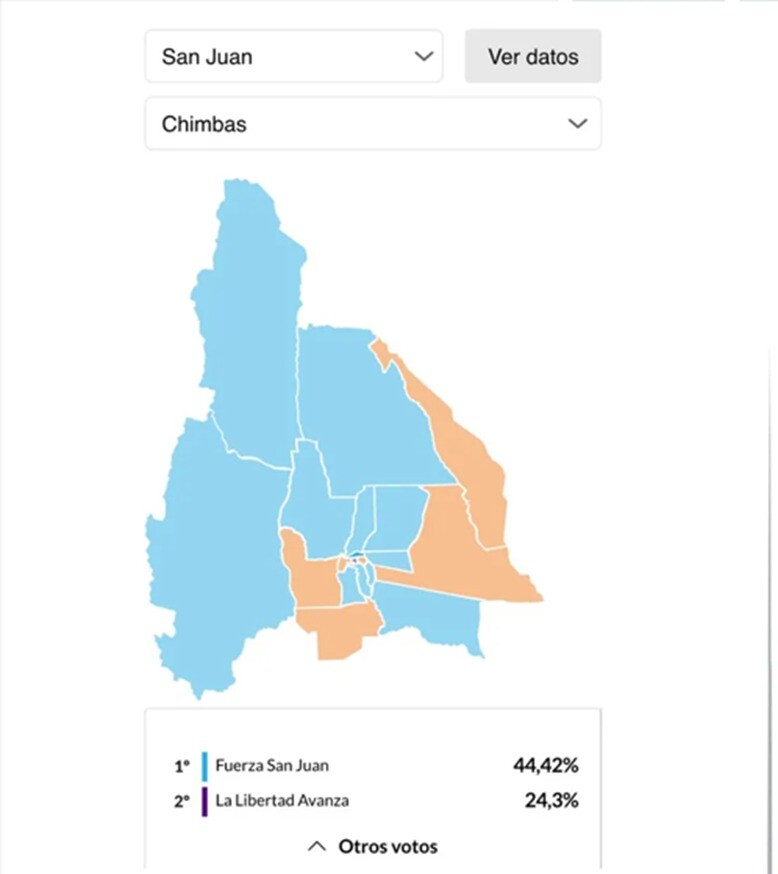The width and height of the screenshot is (778, 874).
Task: Click the 1° first place rank marker
Action: (181, 767)
